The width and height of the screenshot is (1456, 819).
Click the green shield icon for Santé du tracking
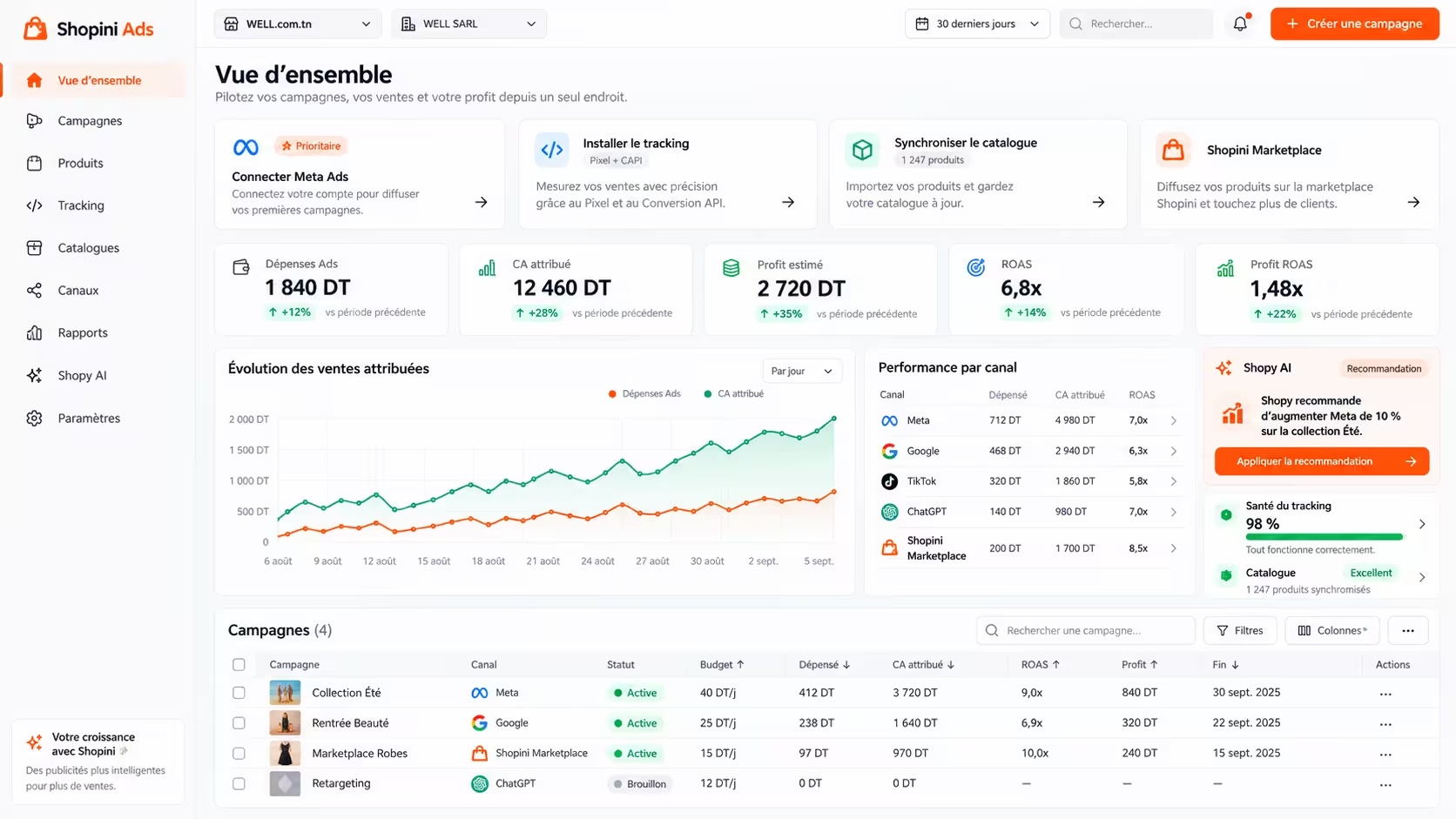tap(1226, 514)
